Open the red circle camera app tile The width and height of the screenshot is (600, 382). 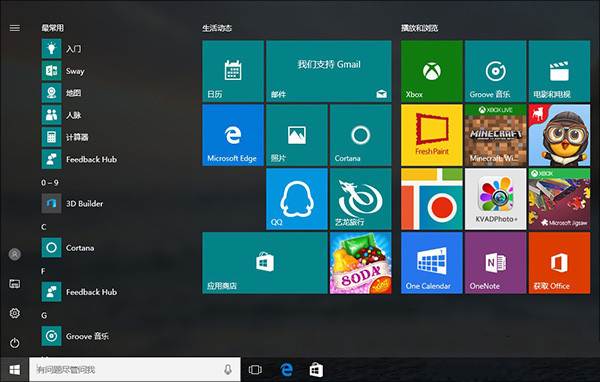(432, 199)
